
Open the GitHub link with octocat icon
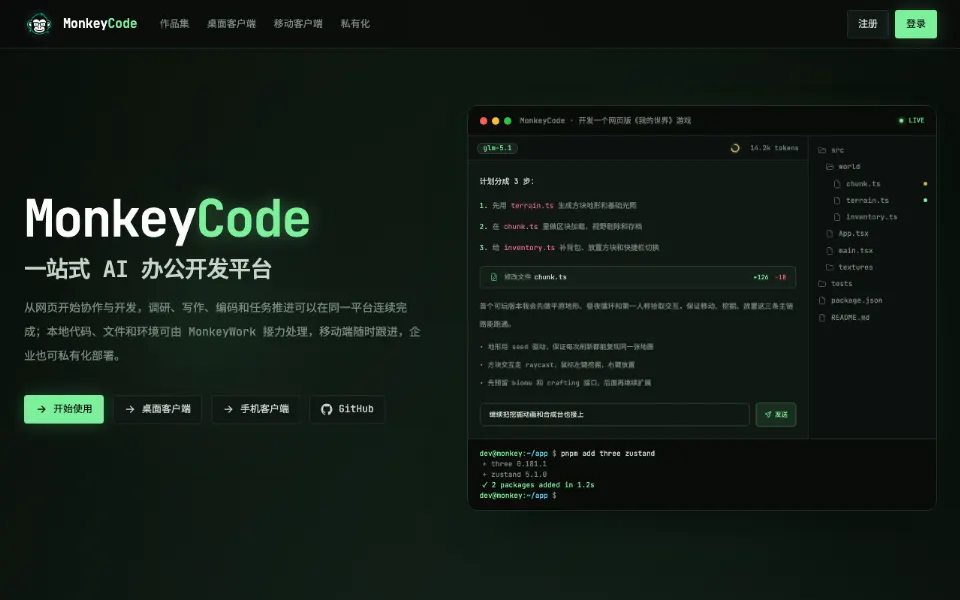347,409
